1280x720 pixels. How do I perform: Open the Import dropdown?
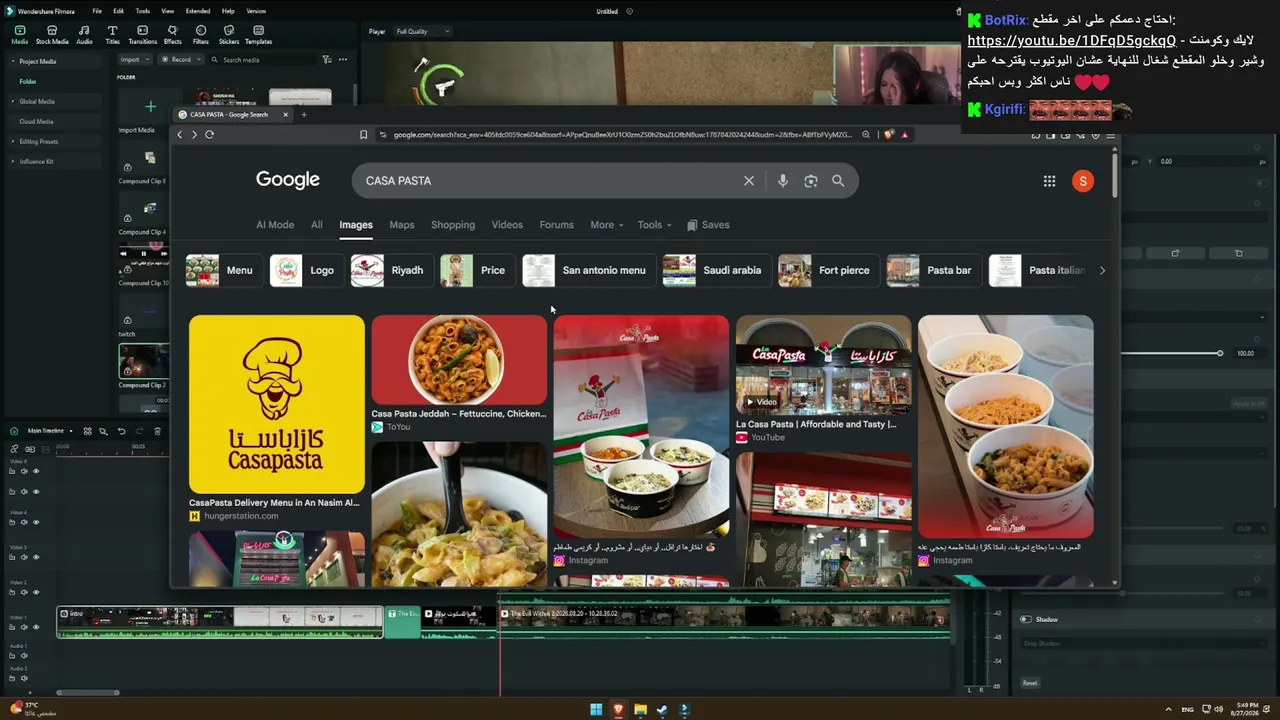coord(134,60)
